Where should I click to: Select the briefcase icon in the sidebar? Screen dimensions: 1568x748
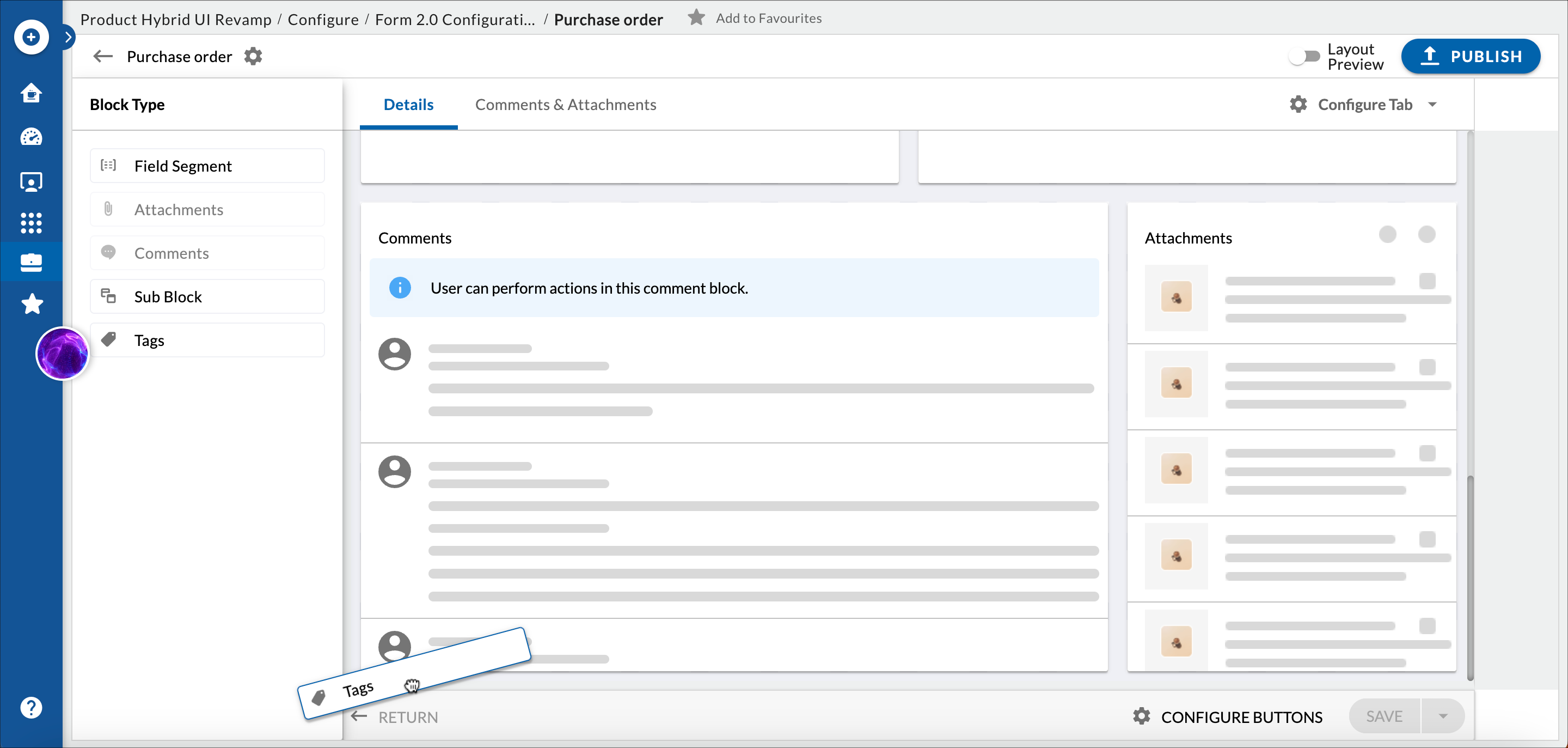tap(30, 262)
